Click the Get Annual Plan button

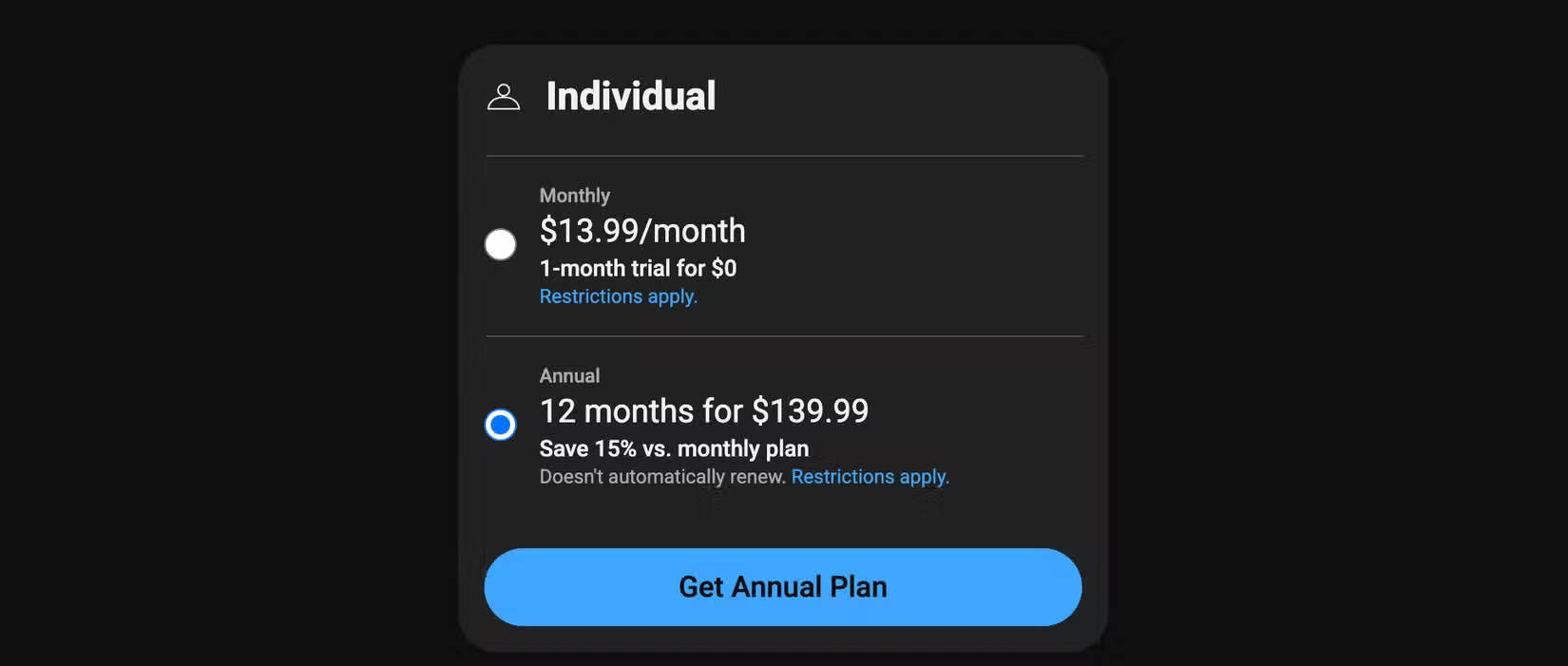point(782,587)
